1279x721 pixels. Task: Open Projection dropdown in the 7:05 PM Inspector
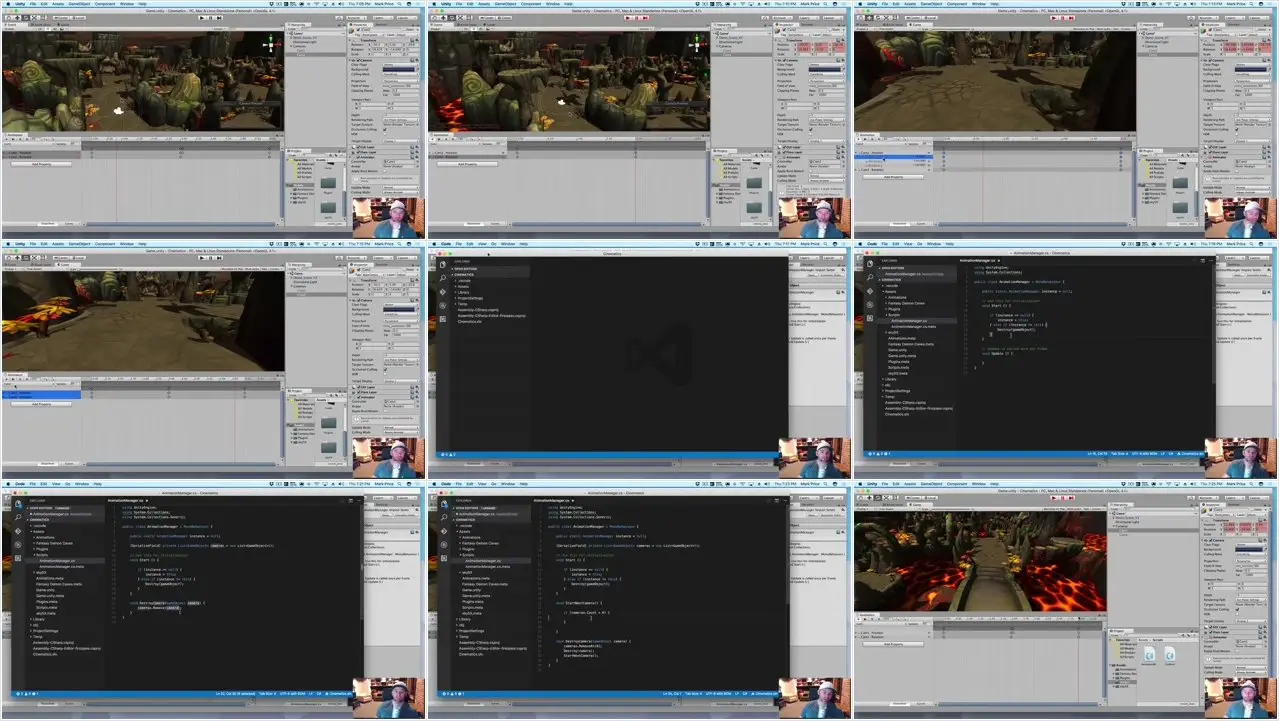(401, 81)
